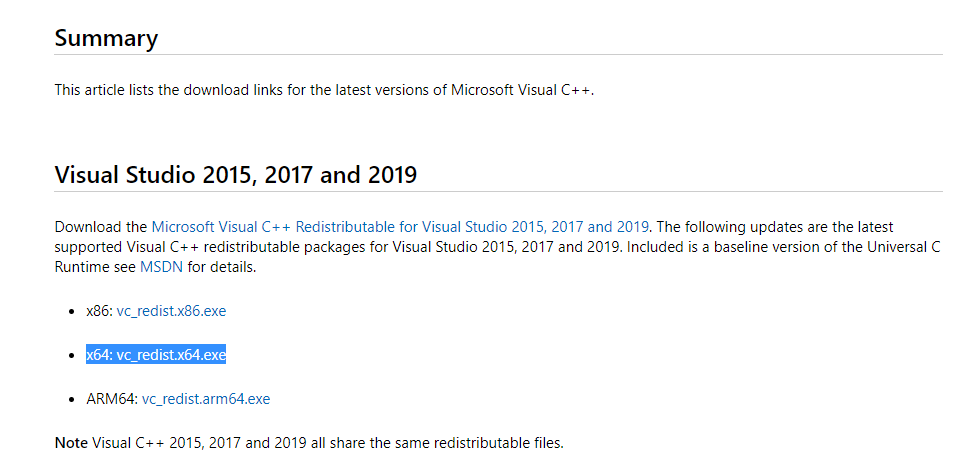Click the bullet point before x86
973x459 pixels.
coord(71,312)
